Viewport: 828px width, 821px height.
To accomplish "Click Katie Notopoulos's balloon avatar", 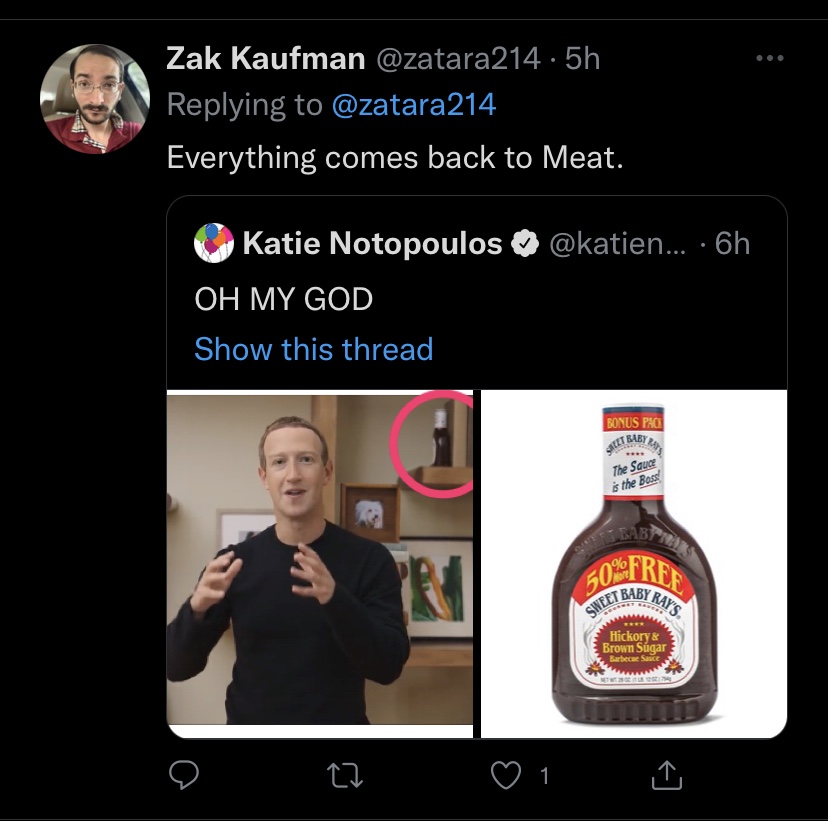I will pos(213,243).
